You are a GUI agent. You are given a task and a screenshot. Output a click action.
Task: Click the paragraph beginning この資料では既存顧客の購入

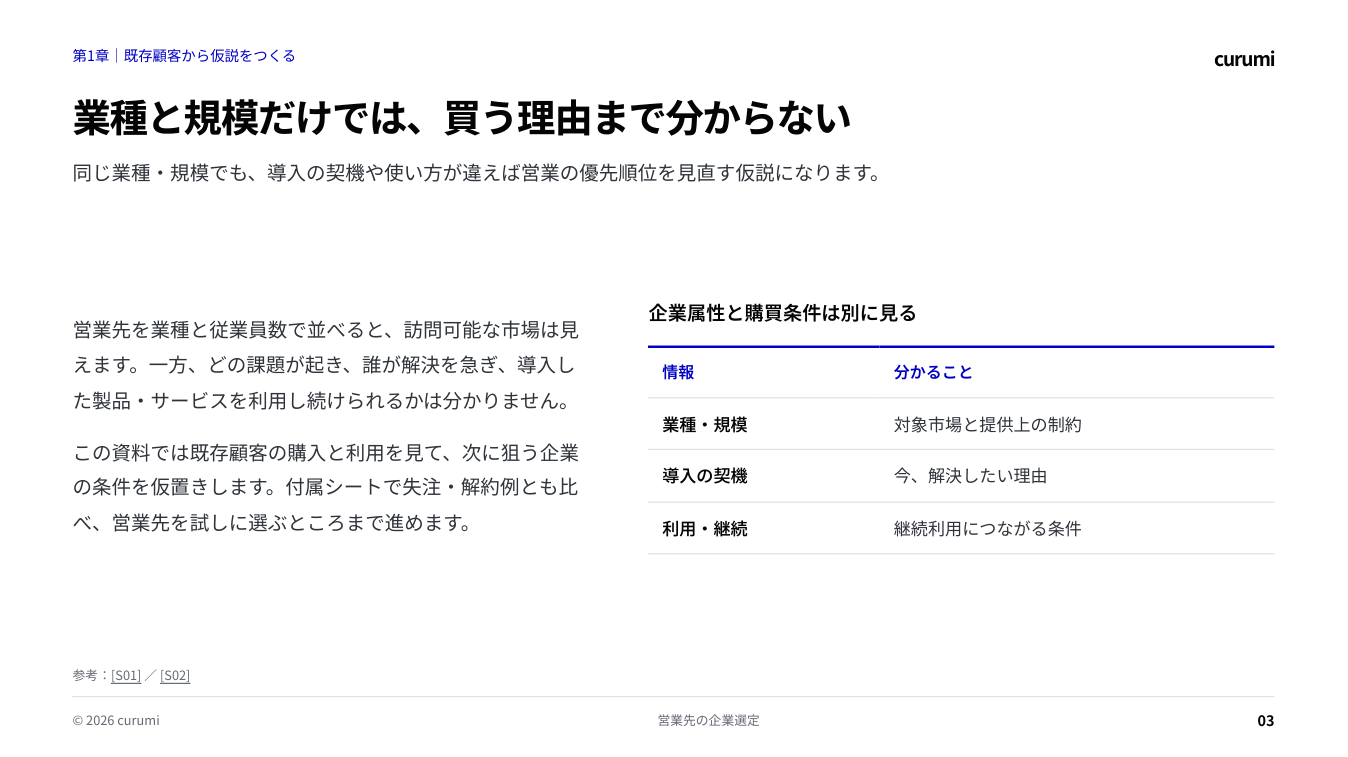tap(326, 488)
